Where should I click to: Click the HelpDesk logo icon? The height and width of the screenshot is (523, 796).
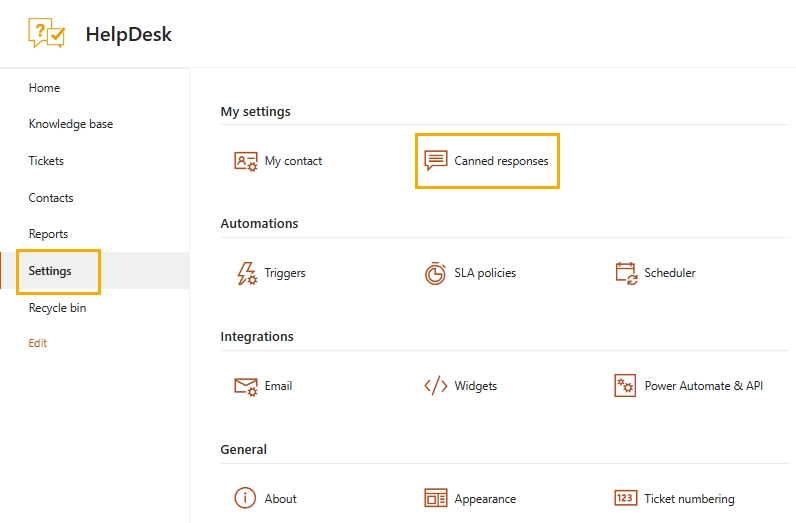47,33
